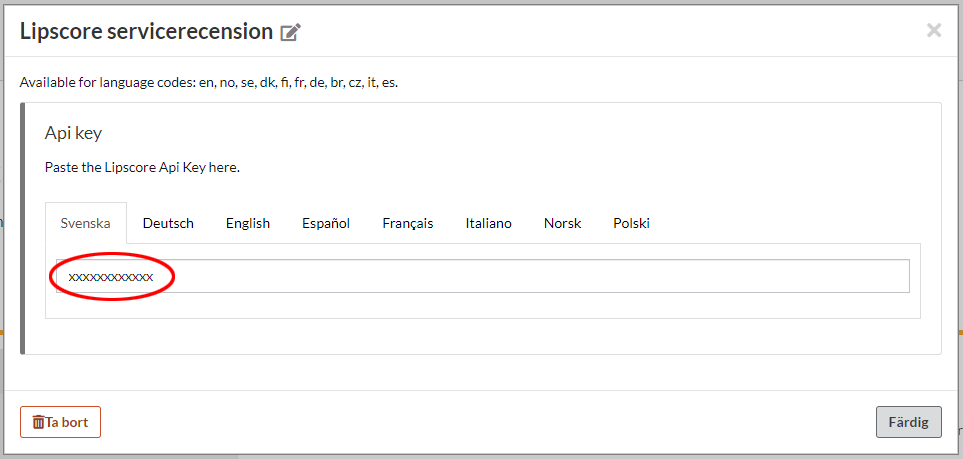Switch to the Svenska tab
The width and height of the screenshot is (963, 459).
[86, 223]
